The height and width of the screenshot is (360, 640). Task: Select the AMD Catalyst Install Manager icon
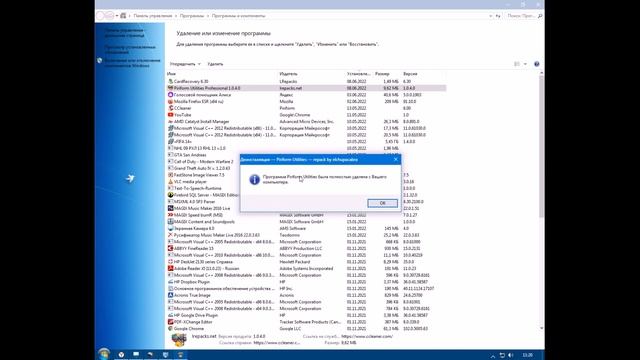coord(170,121)
